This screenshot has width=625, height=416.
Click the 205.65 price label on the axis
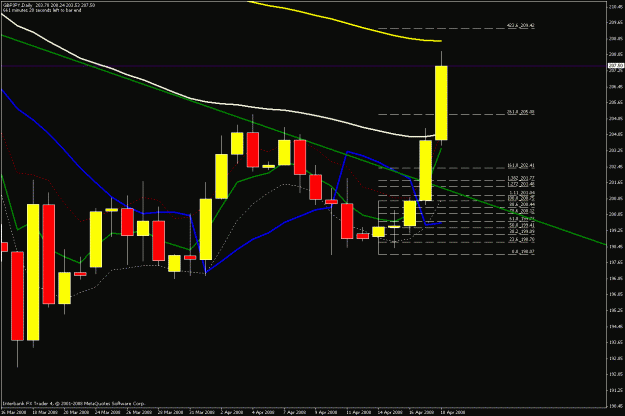(615, 102)
